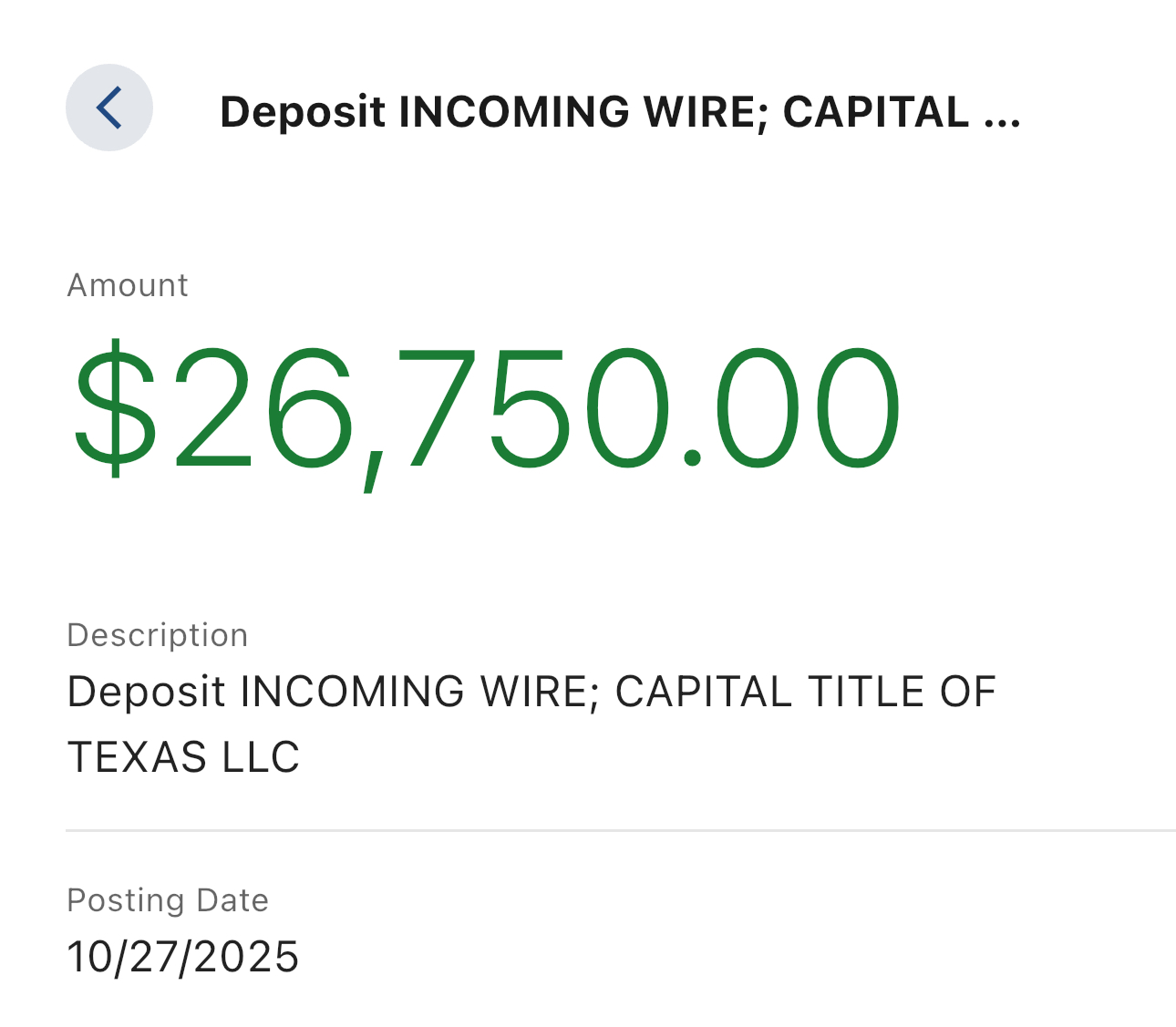This screenshot has width=1176, height=1027.
Task: Go back using the blue chevron arrow
Action: click(x=108, y=108)
